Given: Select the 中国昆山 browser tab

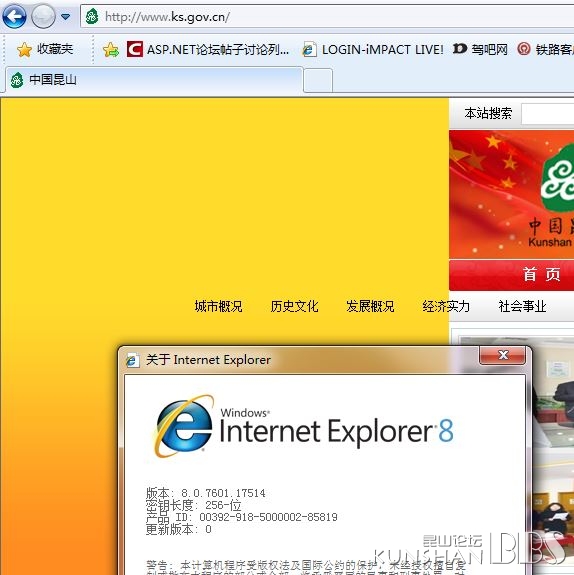Looking at the screenshot, I should point(154,80).
